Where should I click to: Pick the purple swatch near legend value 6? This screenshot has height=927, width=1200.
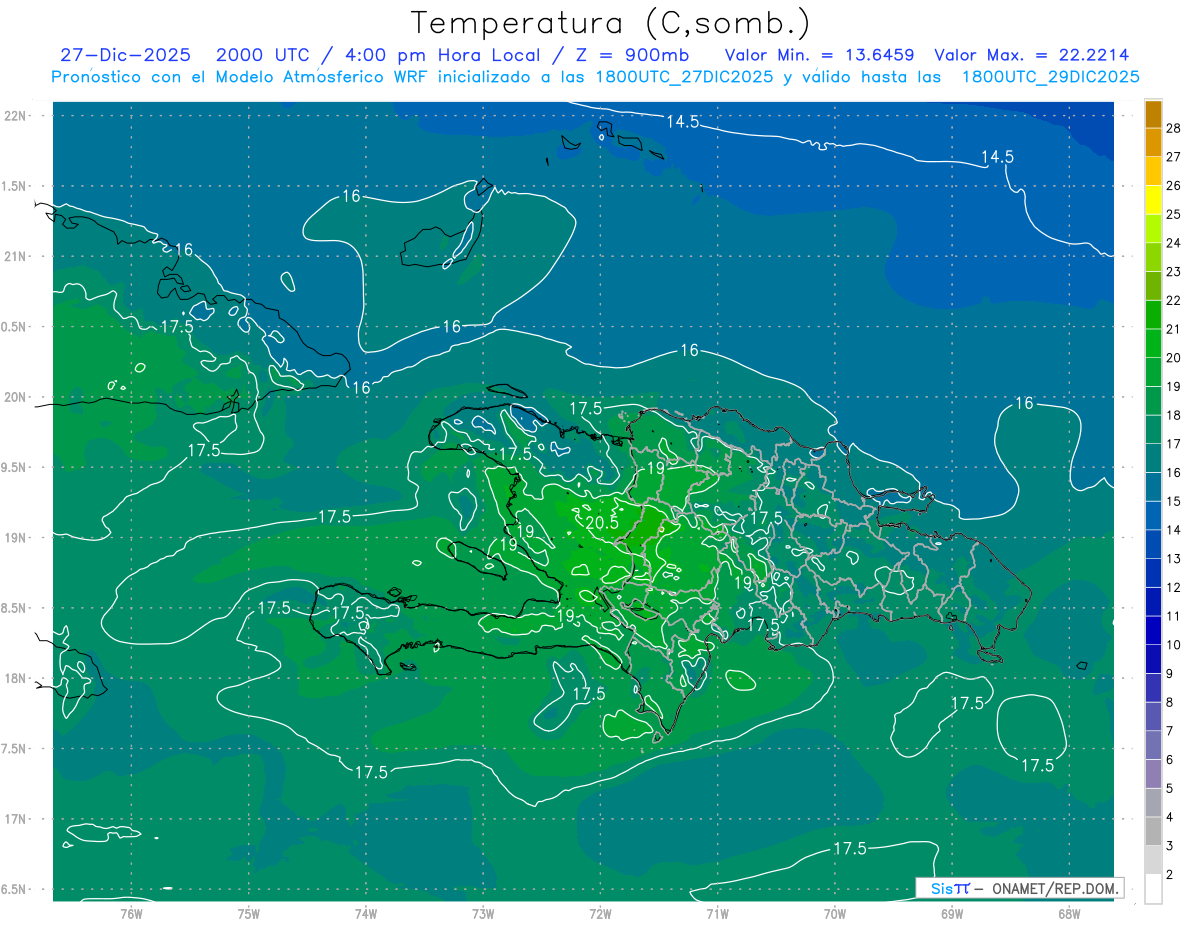(x=1153, y=745)
